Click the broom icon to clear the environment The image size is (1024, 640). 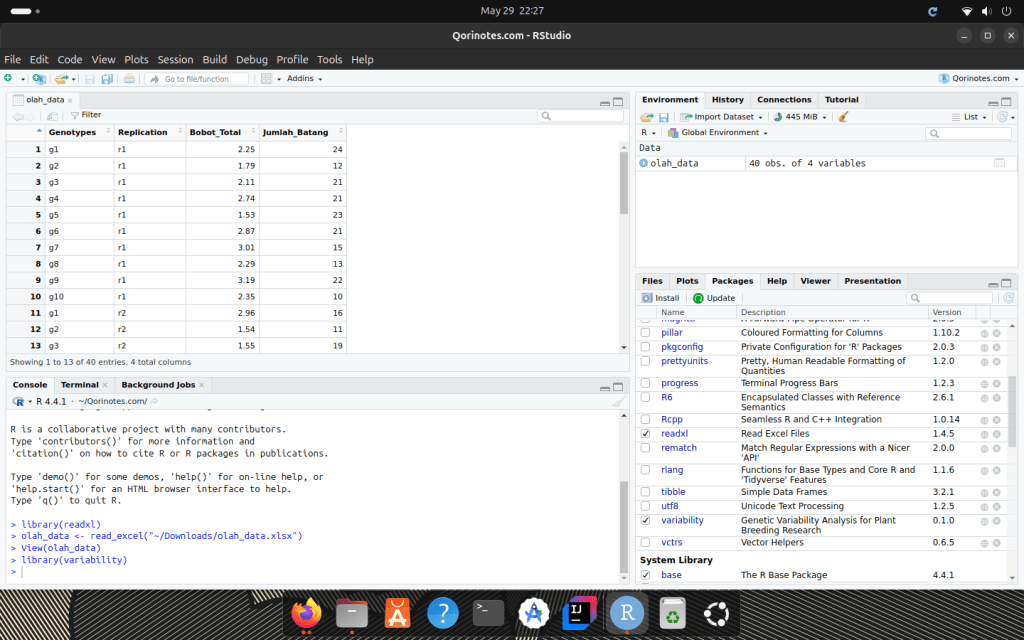(x=843, y=117)
